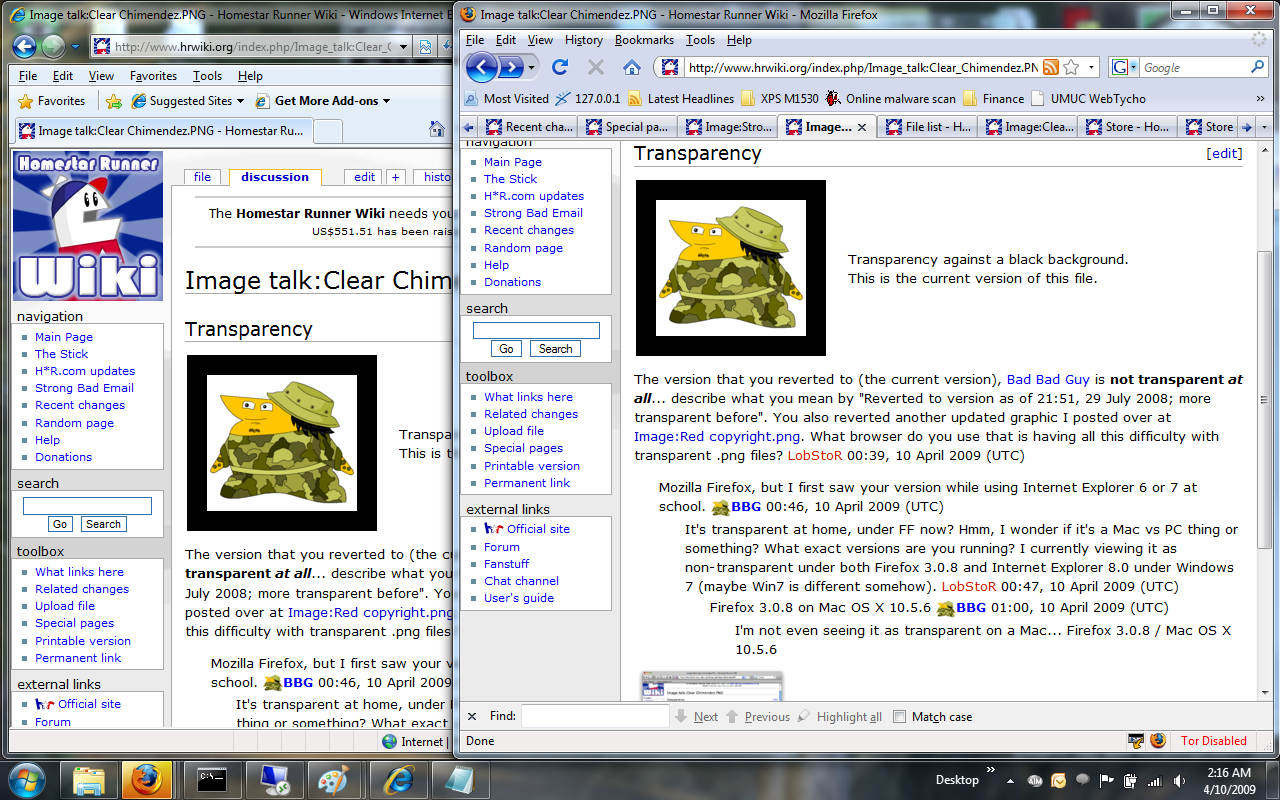Click the IE Home icon

[x=437, y=129]
